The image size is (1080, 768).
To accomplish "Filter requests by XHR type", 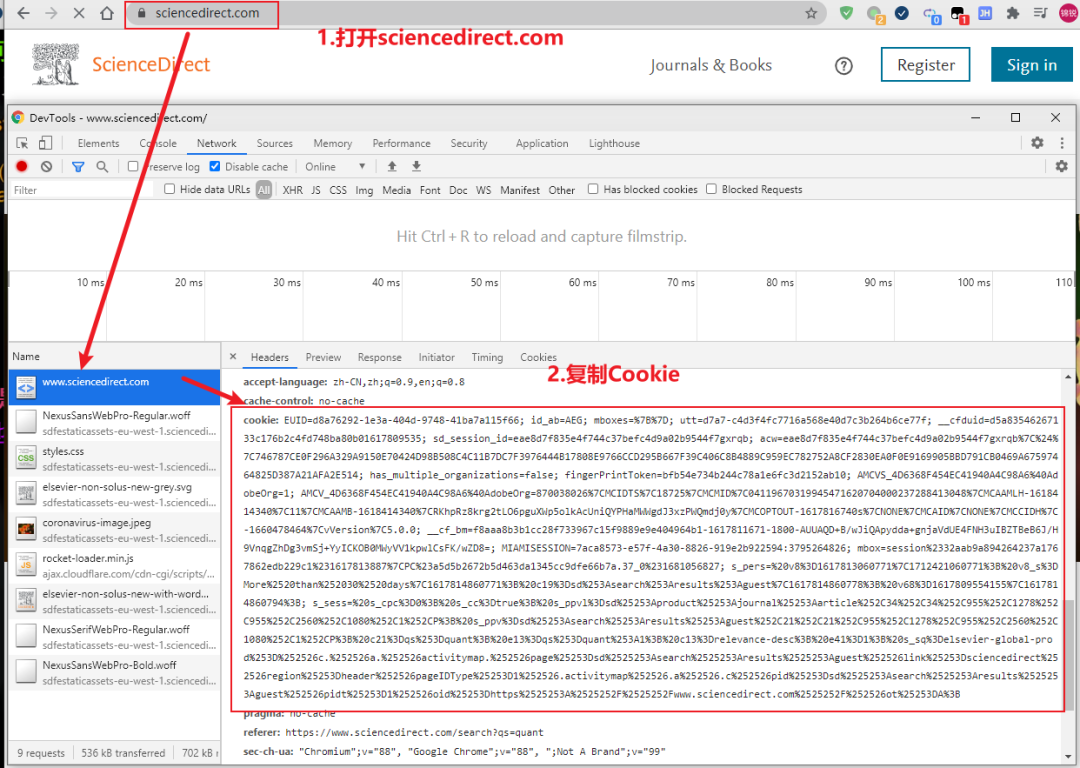I will (293, 190).
